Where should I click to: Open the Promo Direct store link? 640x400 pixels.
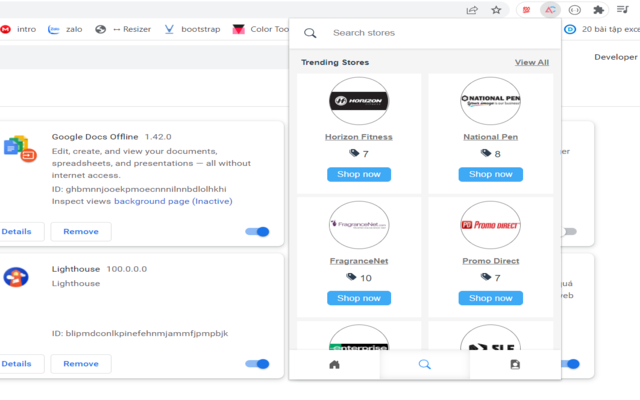[491, 261]
